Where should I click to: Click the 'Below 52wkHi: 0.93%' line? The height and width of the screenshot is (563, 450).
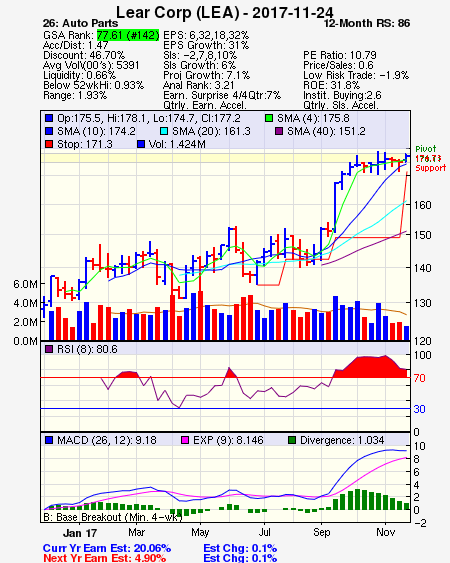point(93,85)
